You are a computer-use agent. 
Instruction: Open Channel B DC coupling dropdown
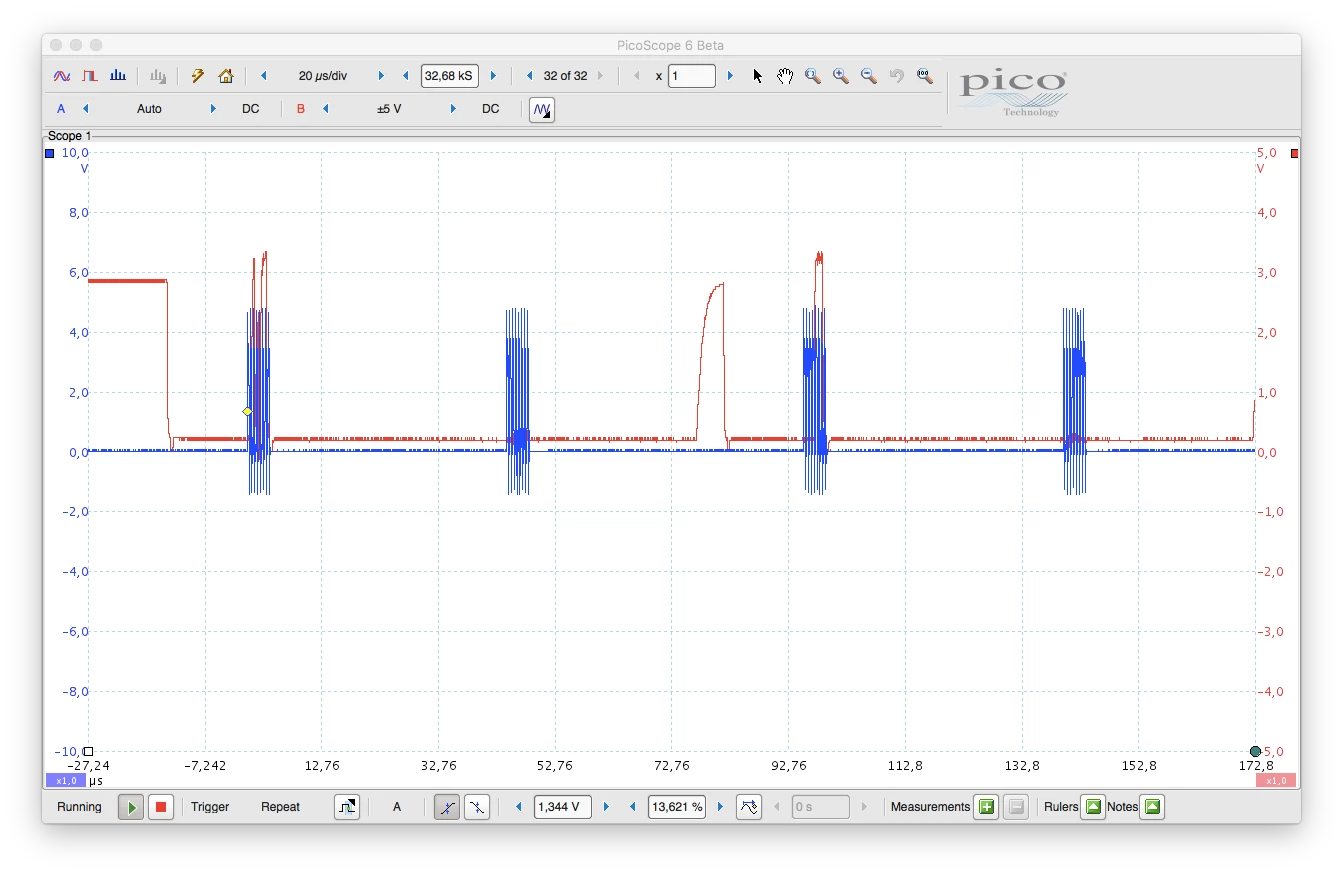[x=491, y=109]
